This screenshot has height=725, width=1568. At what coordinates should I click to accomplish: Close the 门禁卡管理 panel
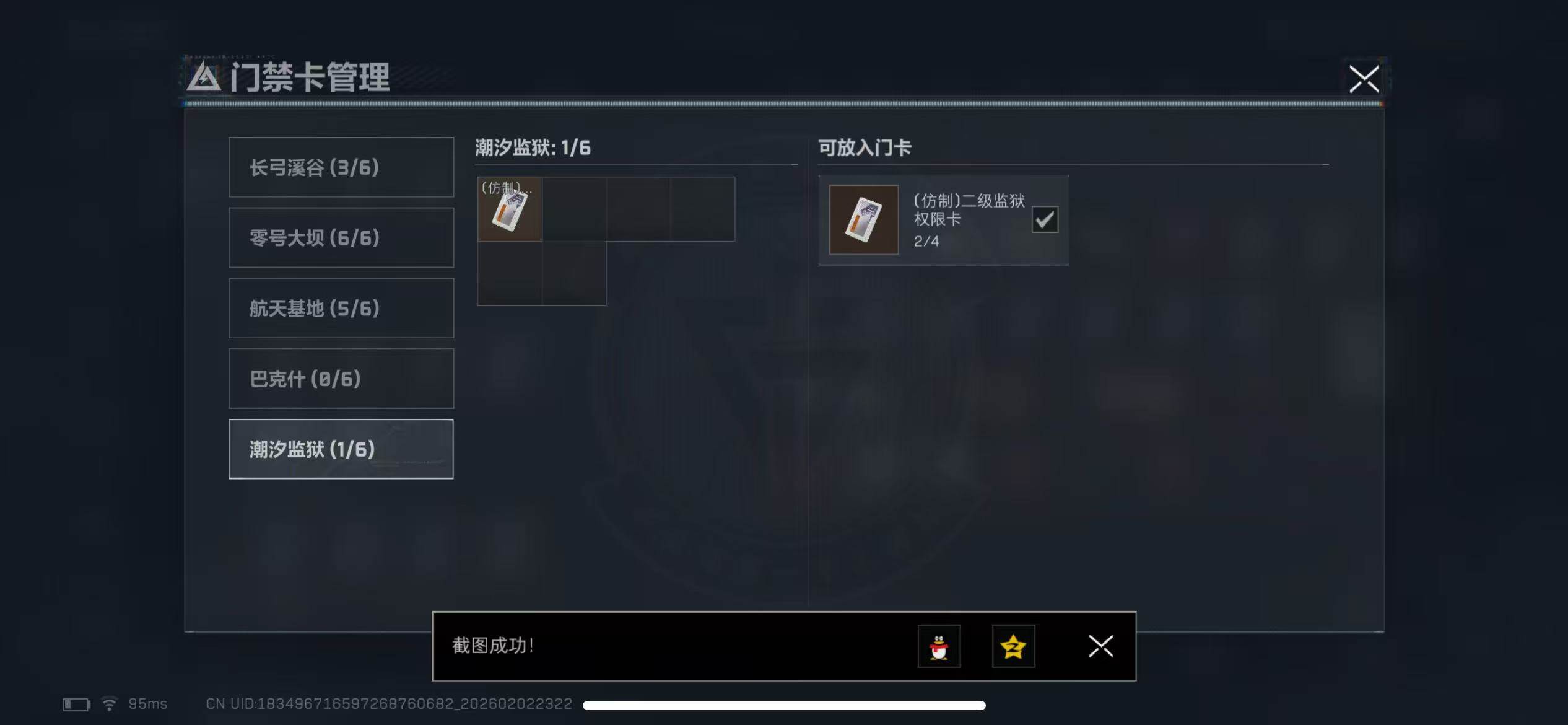1364,79
